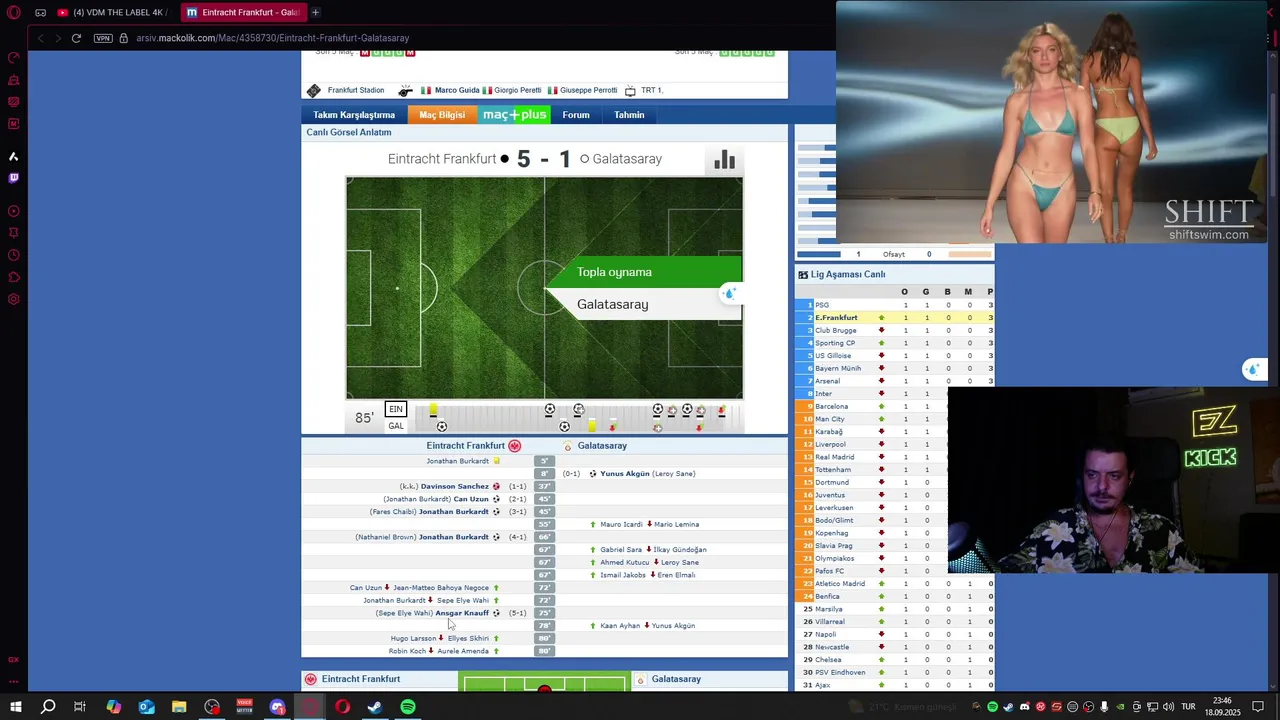The height and width of the screenshot is (720, 1280).
Task: Open Task View on taskbar
Action: [80, 707]
